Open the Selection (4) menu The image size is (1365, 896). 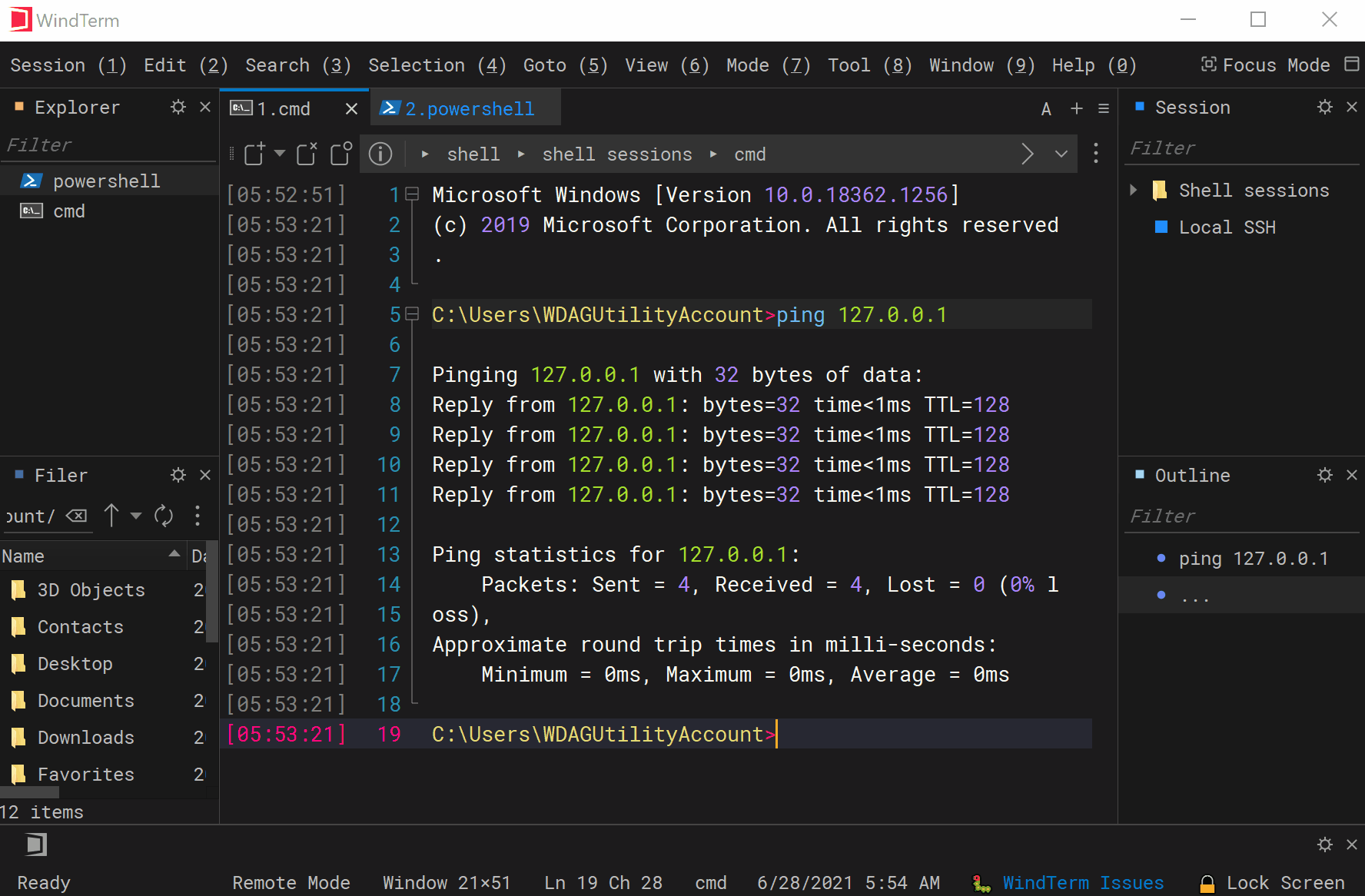(437, 65)
